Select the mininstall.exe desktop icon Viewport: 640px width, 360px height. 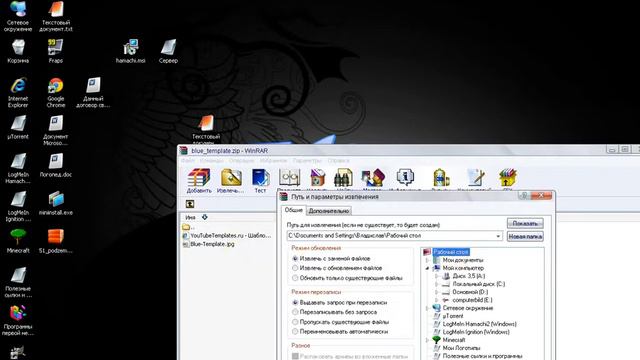click(x=56, y=203)
